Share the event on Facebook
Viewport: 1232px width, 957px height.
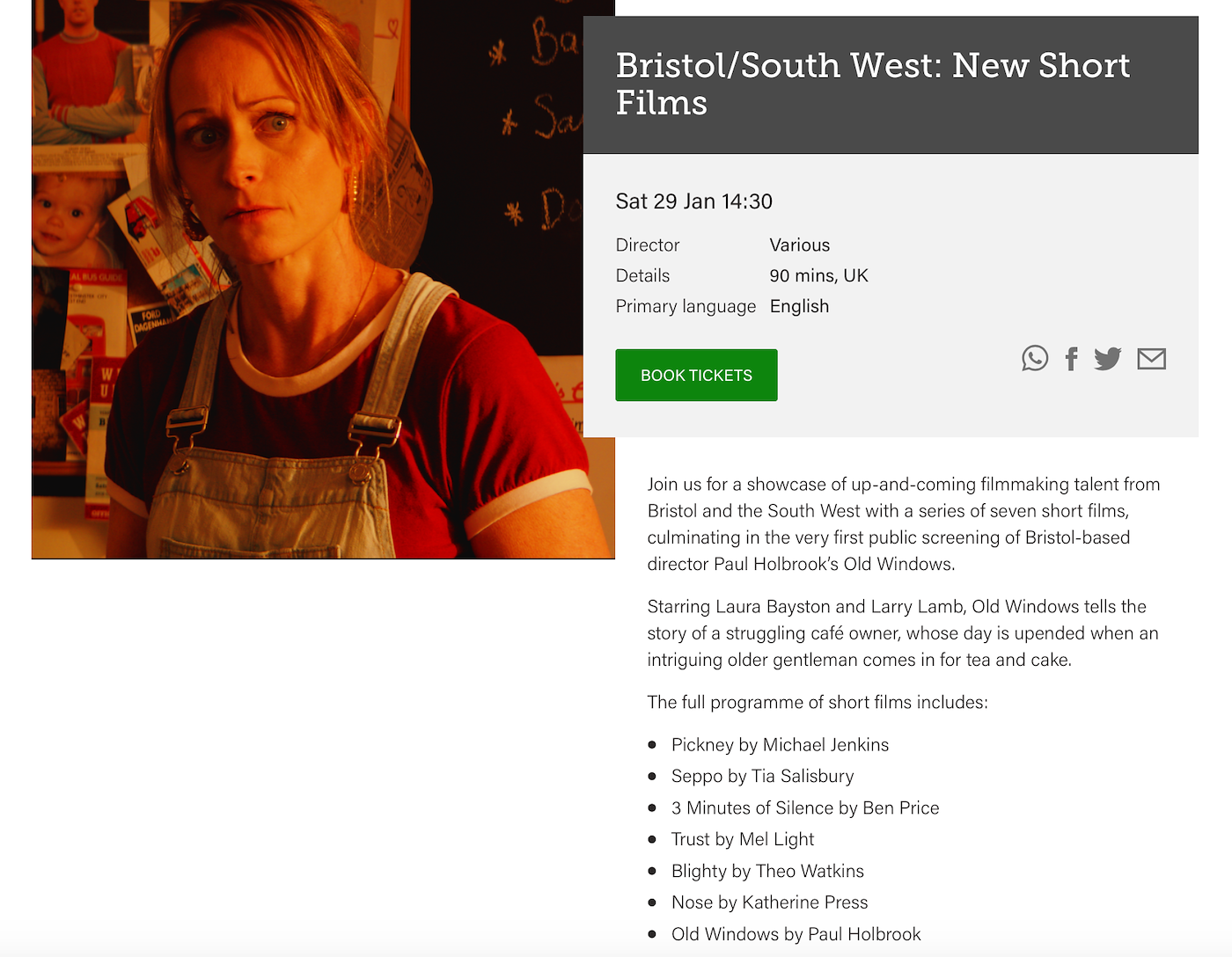pos(1071,359)
